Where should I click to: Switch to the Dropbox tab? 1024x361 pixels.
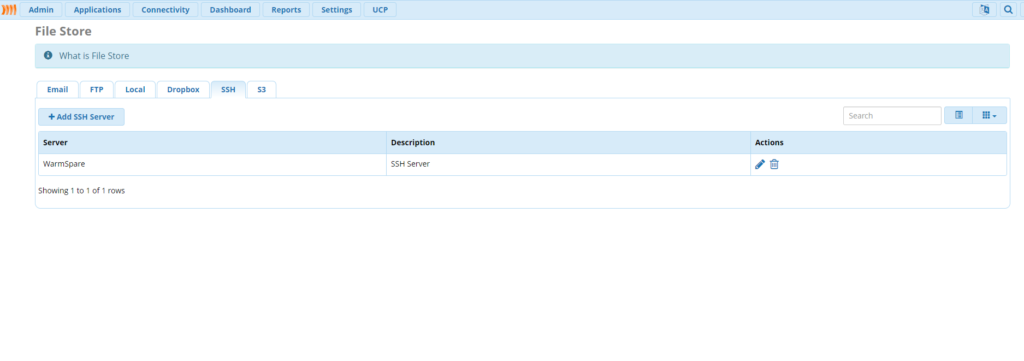(183, 89)
